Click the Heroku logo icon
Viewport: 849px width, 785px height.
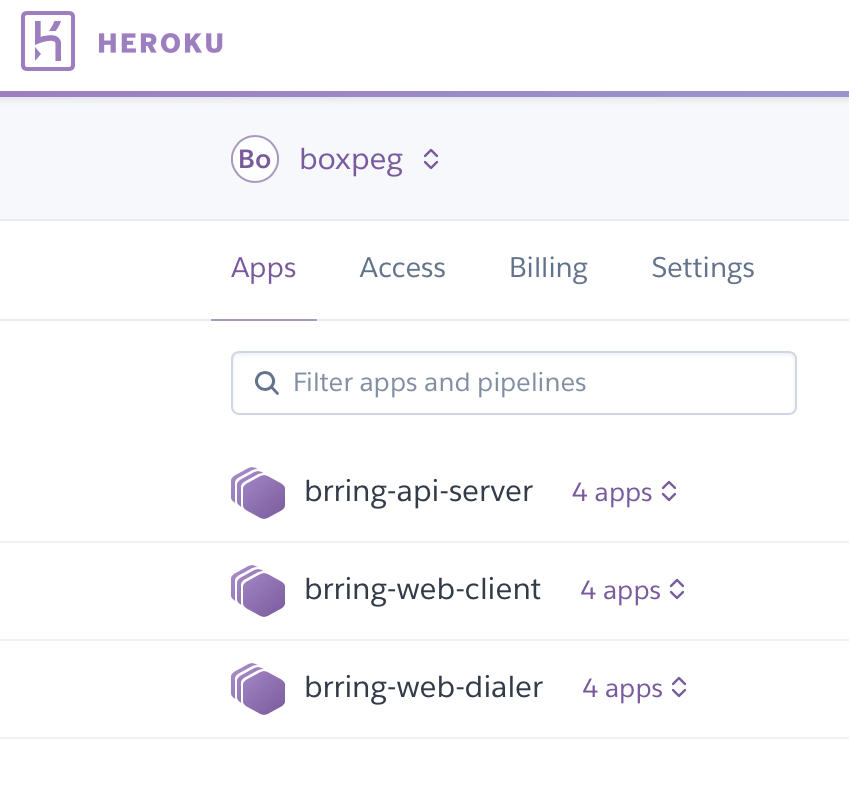click(48, 41)
